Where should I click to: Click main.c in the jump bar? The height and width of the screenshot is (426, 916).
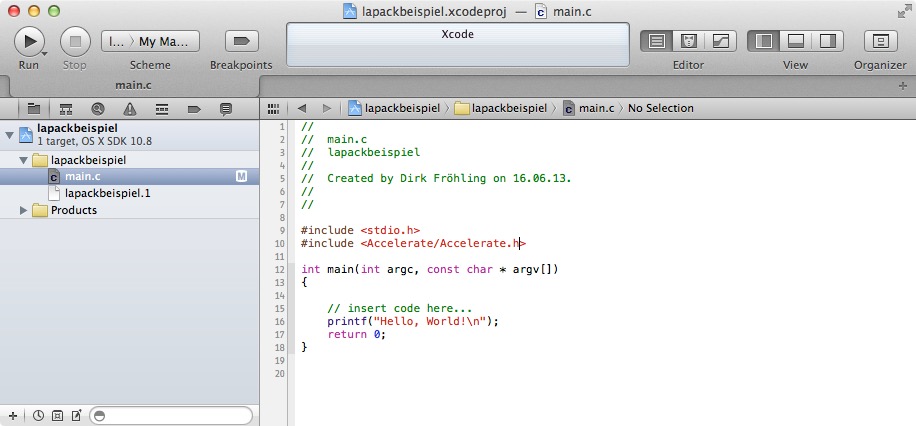tap(596, 108)
